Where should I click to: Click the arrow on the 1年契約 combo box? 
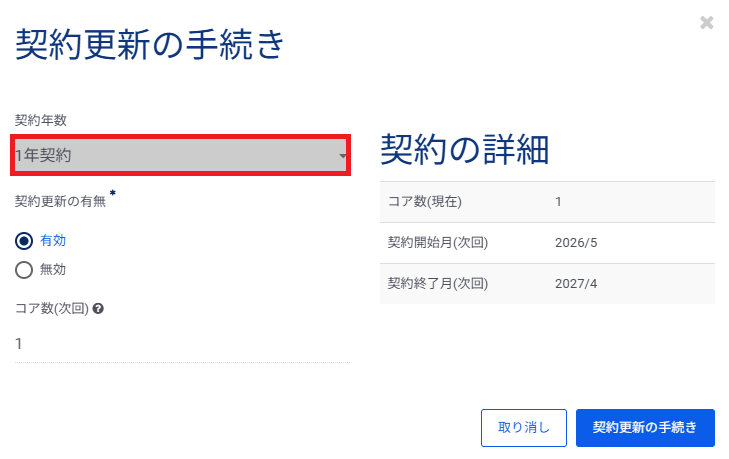342,156
